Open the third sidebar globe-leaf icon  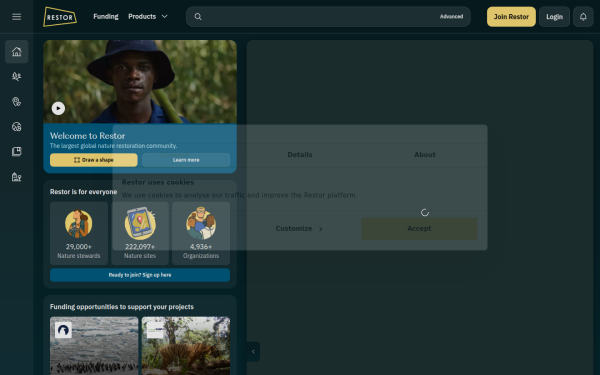point(16,101)
